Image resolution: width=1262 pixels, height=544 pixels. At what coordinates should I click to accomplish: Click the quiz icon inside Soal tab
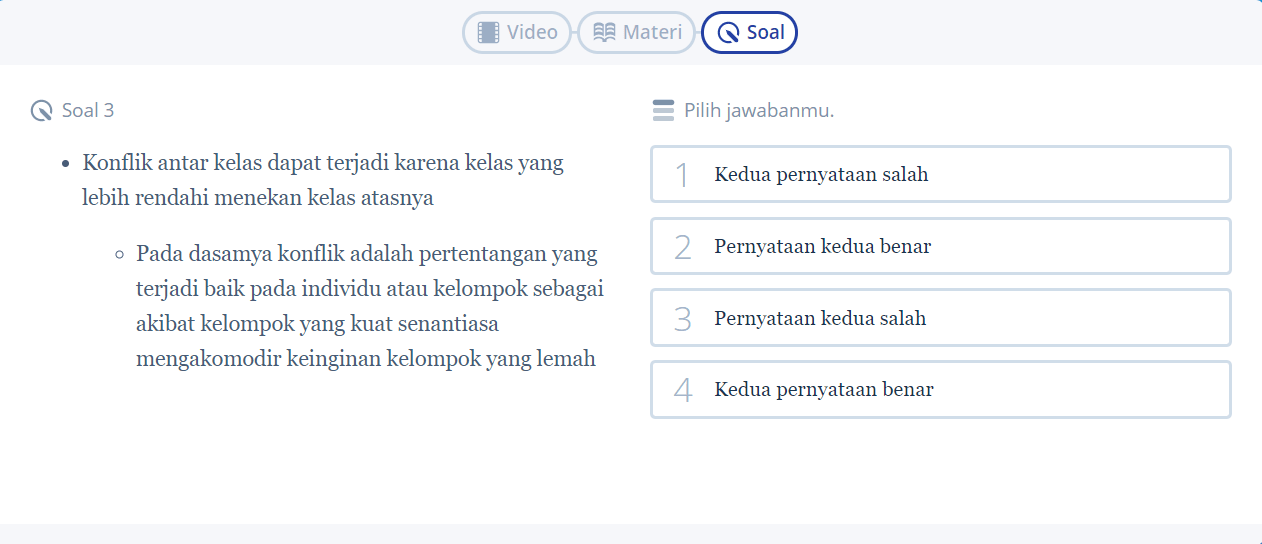729,33
